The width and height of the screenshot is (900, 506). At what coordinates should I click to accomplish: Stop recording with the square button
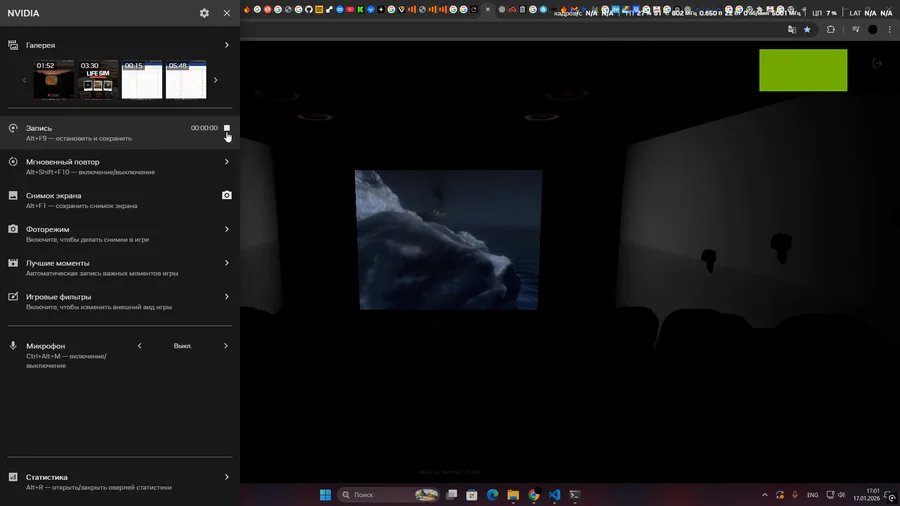click(227, 128)
